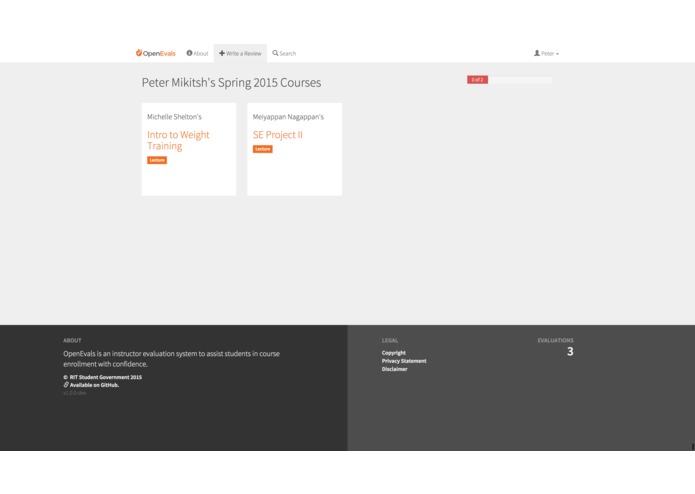Open the Peter user dropdown menu
This screenshot has width=695, height=494.
pos(546,53)
